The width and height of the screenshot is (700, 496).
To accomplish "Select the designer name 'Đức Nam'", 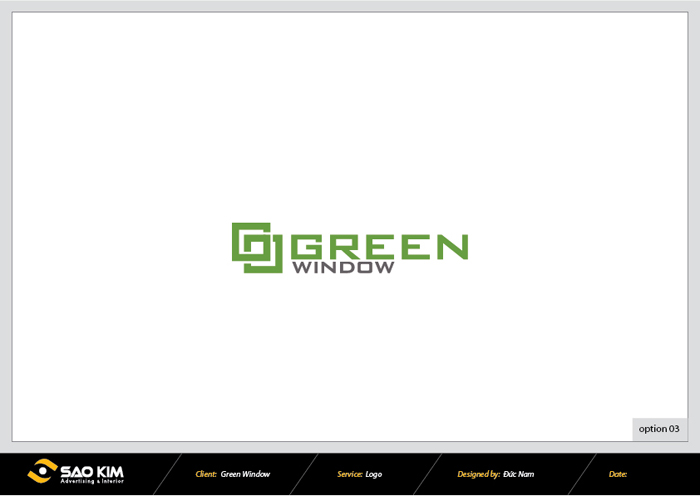I will click(518, 474).
